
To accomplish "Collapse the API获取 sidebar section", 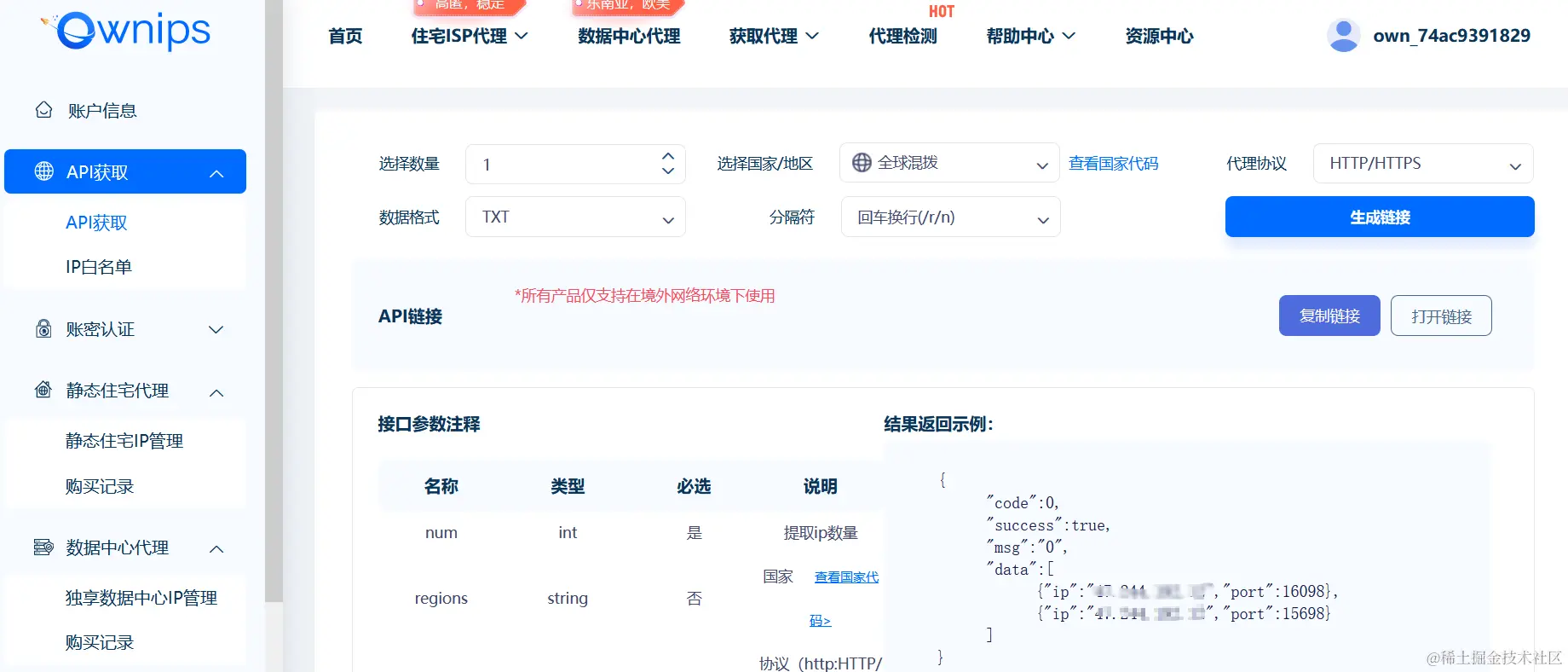I will pyautogui.click(x=216, y=173).
